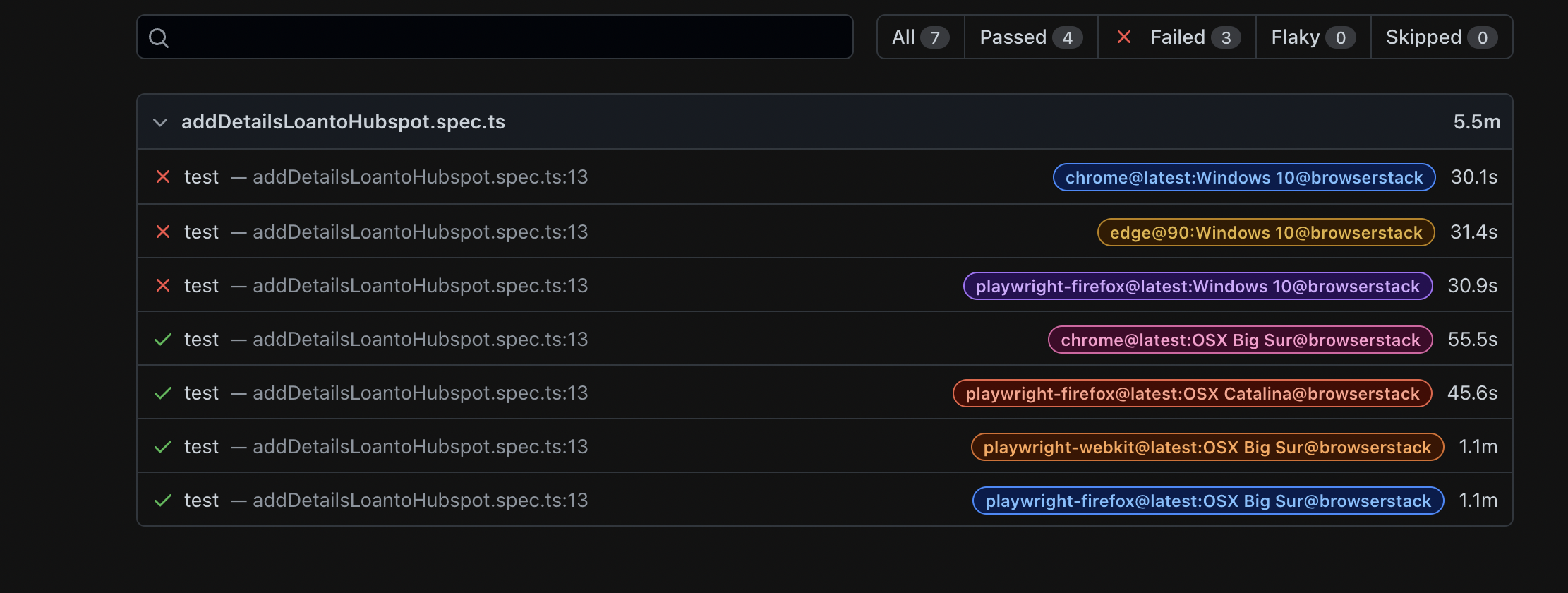Image resolution: width=1568 pixels, height=593 pixels.
Task: Click the playwright-webkit@latest:OSX Big Sur tag
Action: pyautogui.click(x=1207, y=447)
